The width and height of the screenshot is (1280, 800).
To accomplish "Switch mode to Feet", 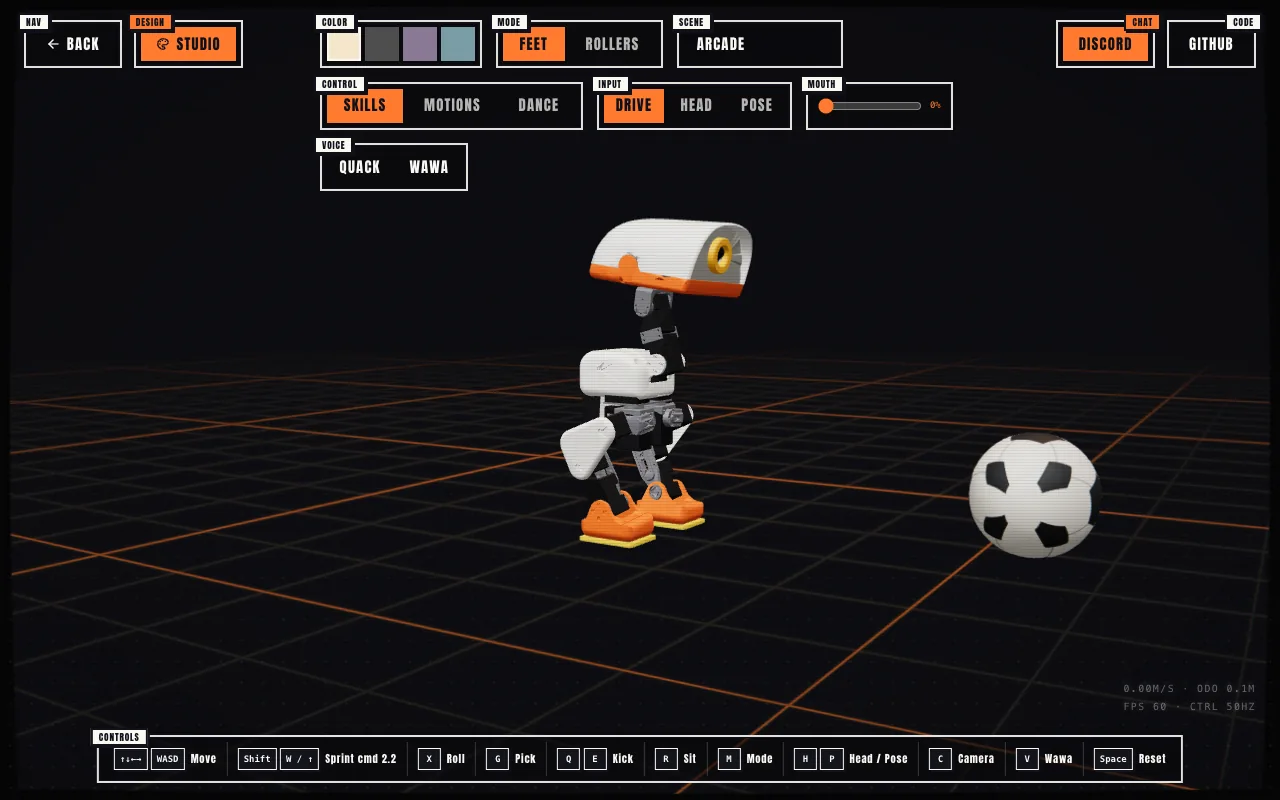I will tap(534, 44).
